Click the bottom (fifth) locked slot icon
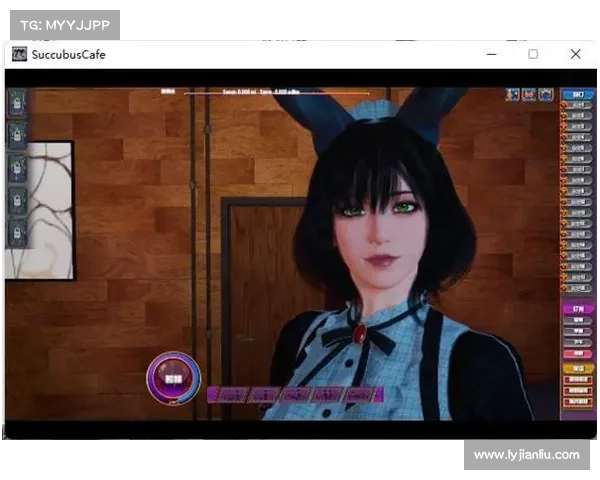This screenshot has height=480, width=600. pos(17,233)
